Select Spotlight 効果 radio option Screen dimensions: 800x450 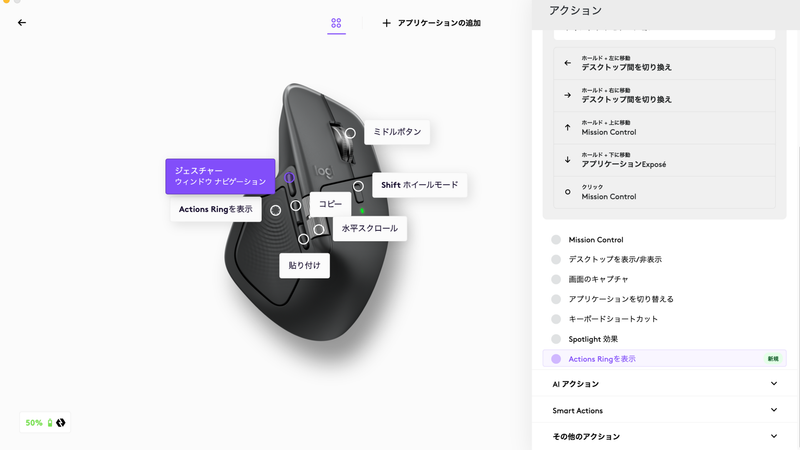tap(556, 339)
